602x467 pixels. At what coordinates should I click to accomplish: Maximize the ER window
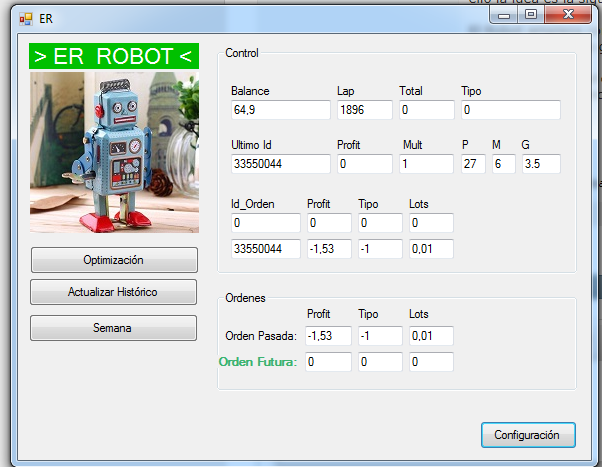pos(531,15)
